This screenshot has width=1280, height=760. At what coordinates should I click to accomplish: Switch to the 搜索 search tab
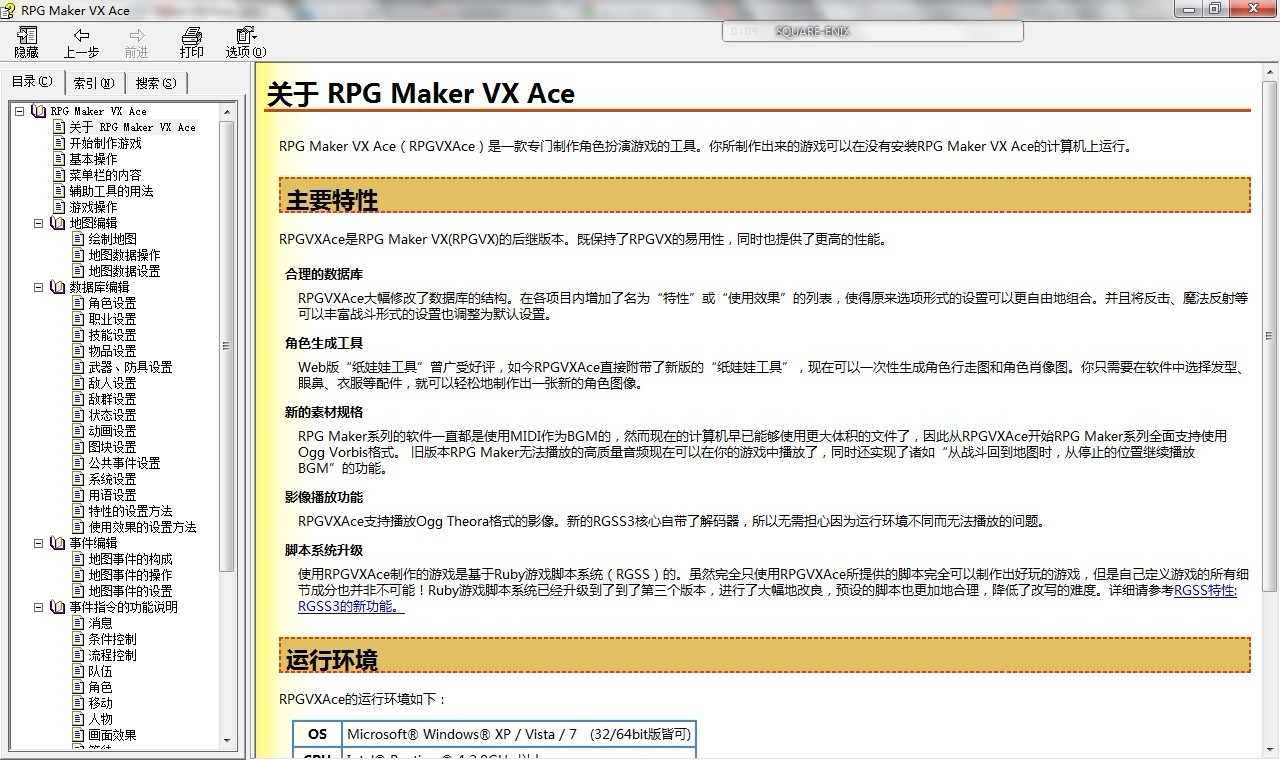(156, 83)
